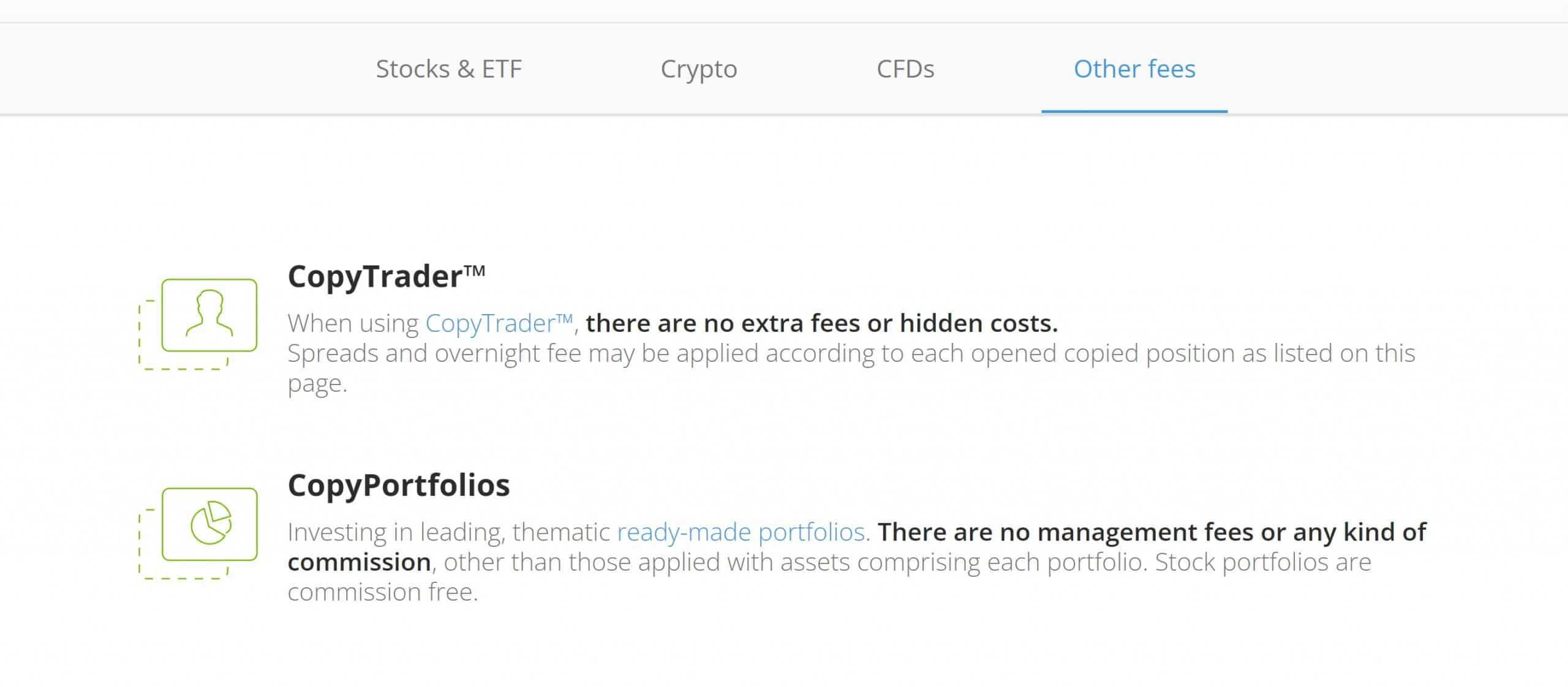This screenshot has height=687, width=1568.
Task: Switch to the Stocks & ETF tab
Action: click(x=448, y=69)
